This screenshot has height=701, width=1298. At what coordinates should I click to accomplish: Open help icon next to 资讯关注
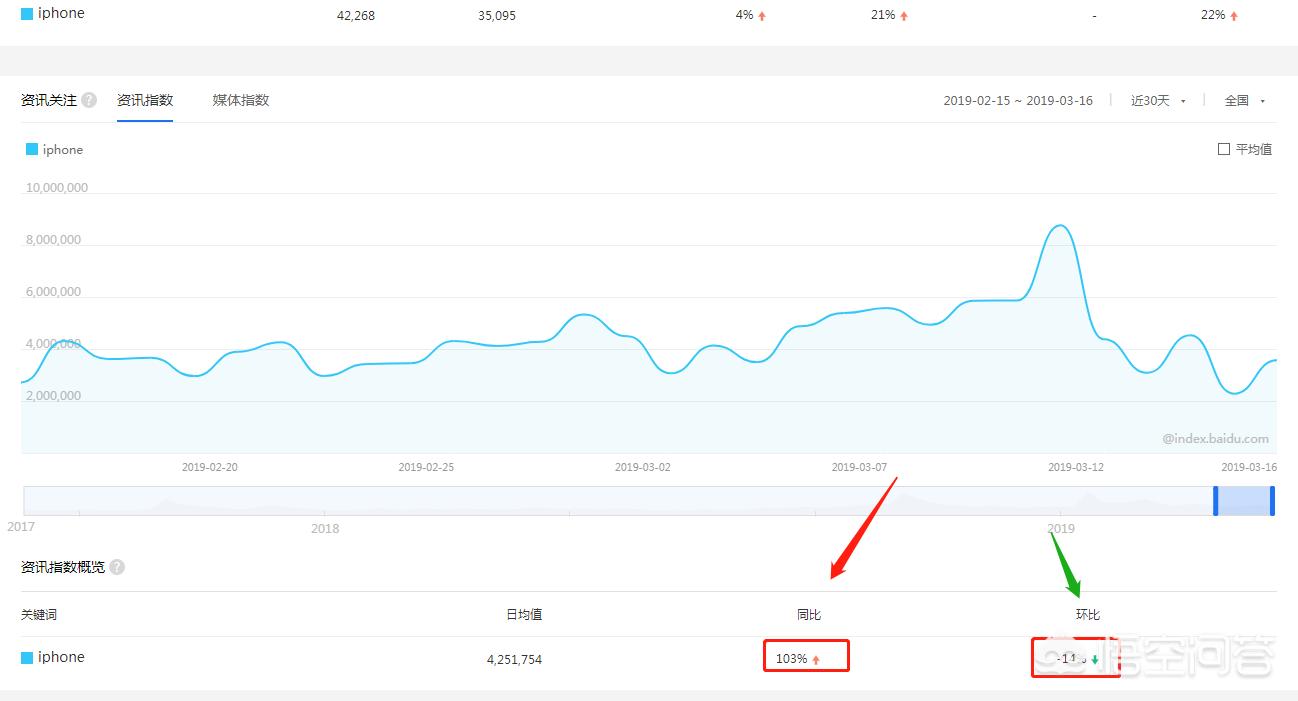89,100
